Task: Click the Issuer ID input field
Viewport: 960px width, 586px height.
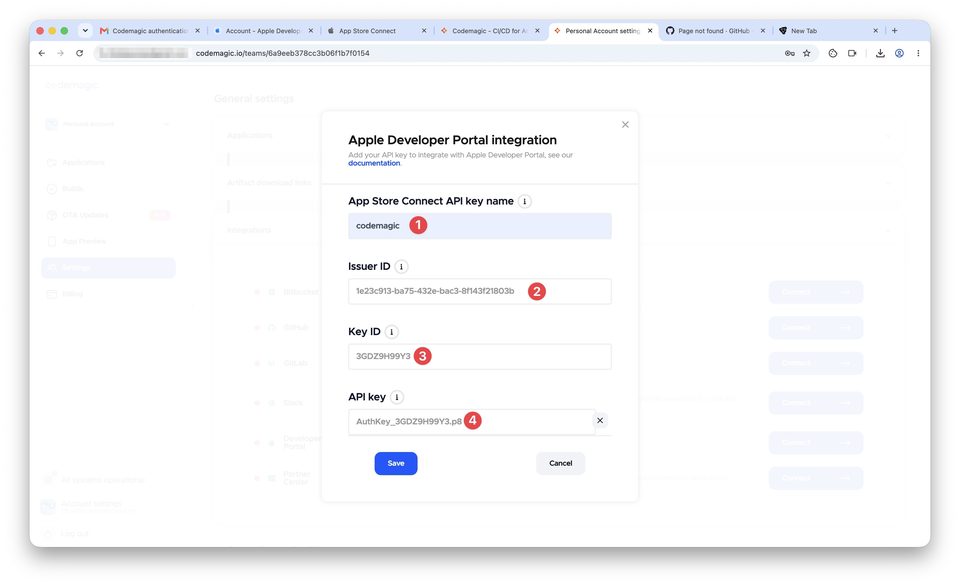Action: click(479, 291)
